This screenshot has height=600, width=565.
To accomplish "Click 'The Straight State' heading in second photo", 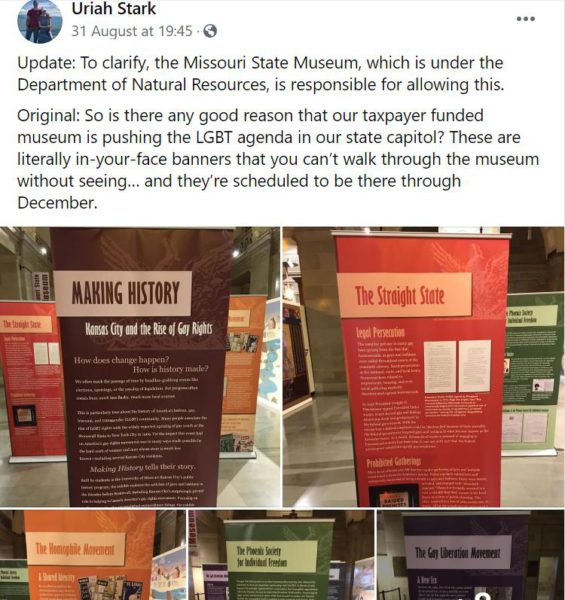I will (x=400, y=295).
